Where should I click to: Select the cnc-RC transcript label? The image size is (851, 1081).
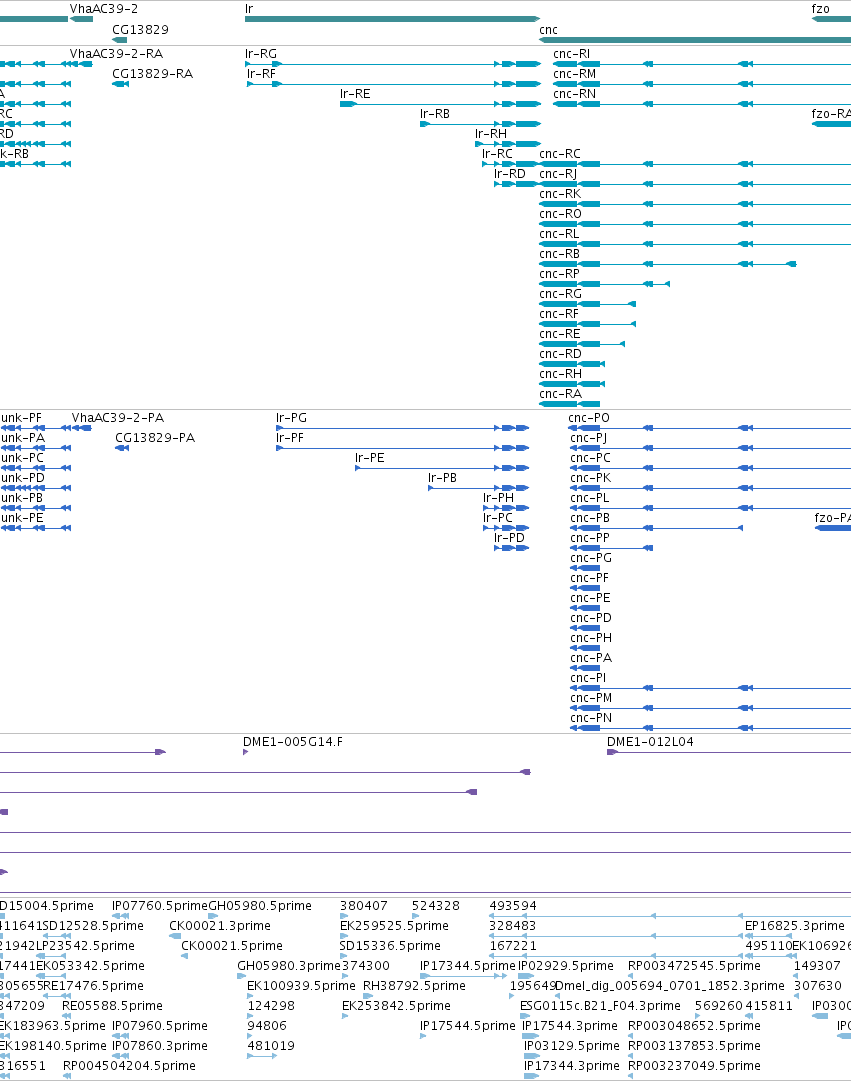pos(560,154)
